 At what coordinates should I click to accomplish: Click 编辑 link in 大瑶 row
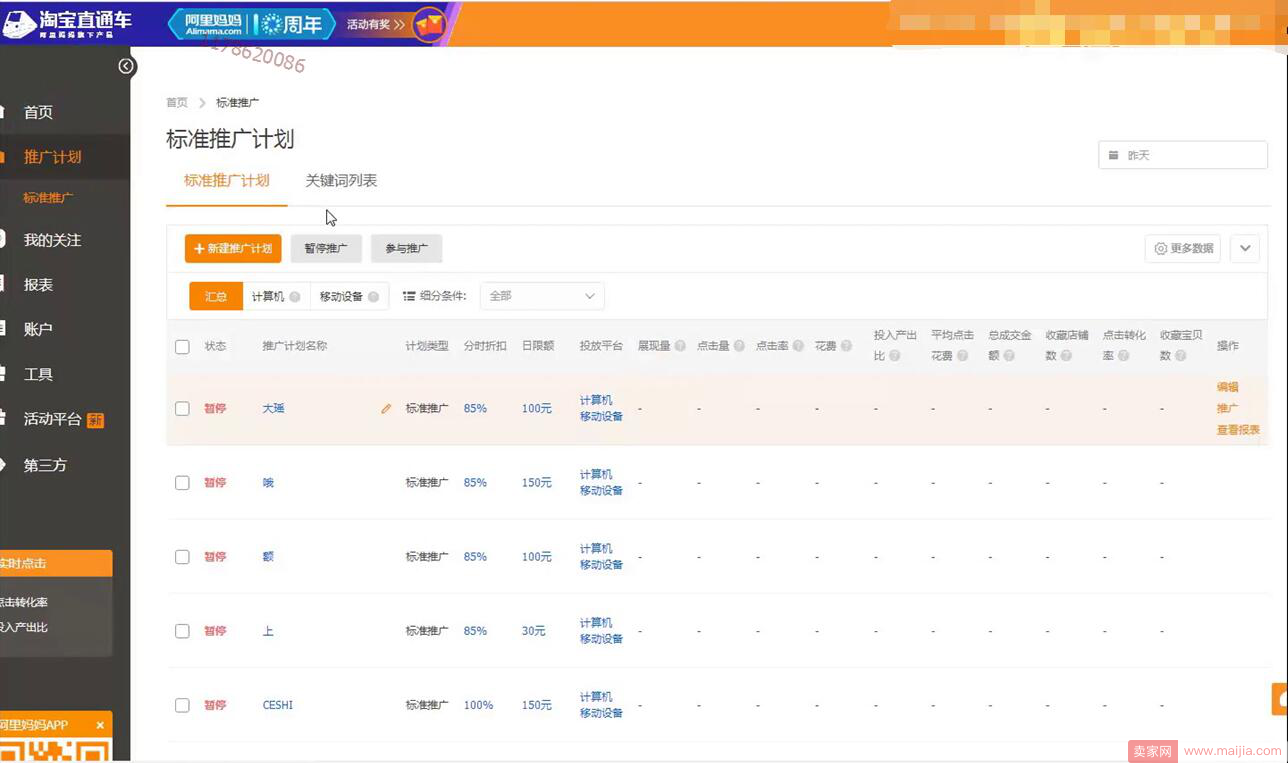1227,387
